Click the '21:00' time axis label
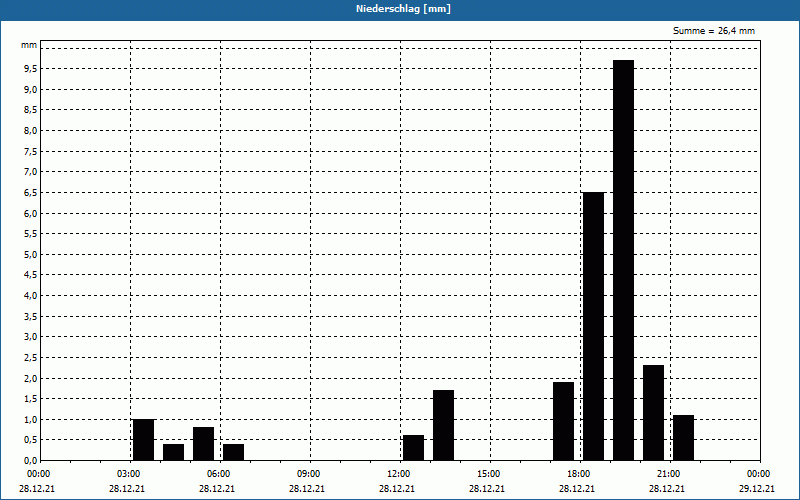The height and width of the screenshot is (500, 800). tap(668, 474)
